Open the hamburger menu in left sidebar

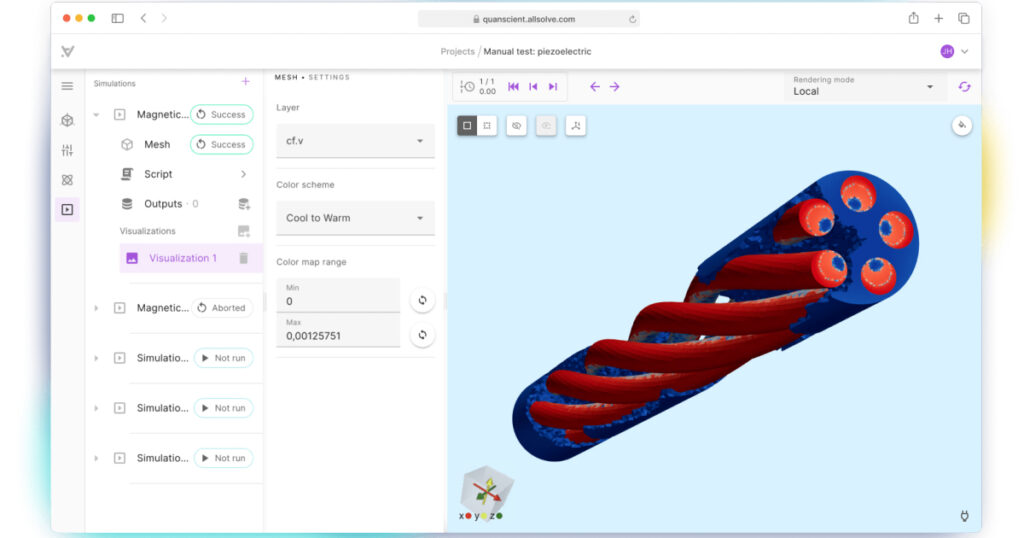[67, 86]
